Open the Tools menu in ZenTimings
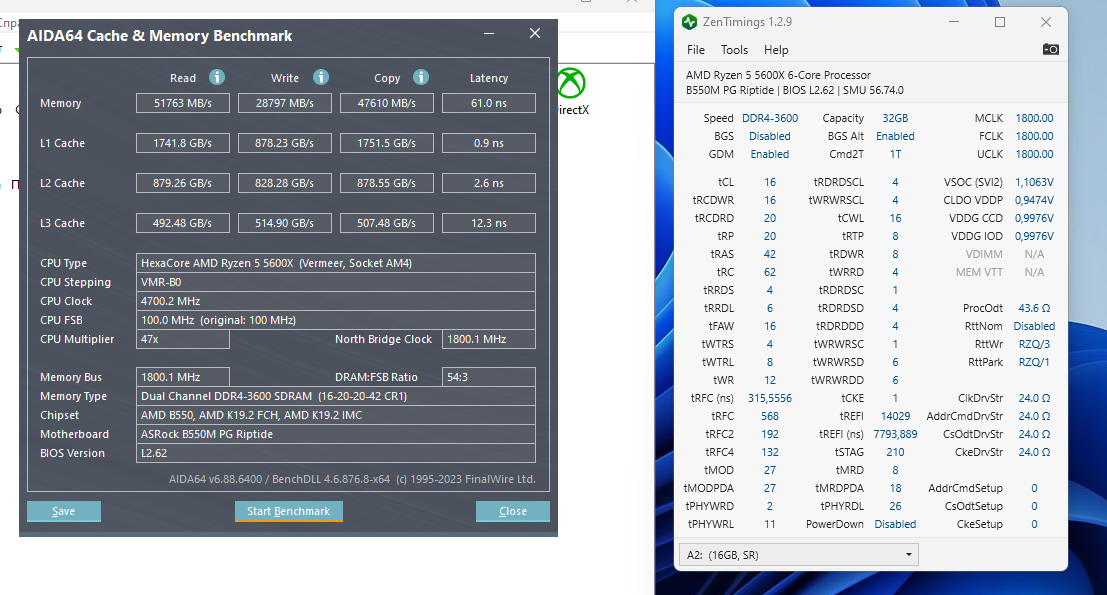1107x595 pixels. (x=734, y=50)
